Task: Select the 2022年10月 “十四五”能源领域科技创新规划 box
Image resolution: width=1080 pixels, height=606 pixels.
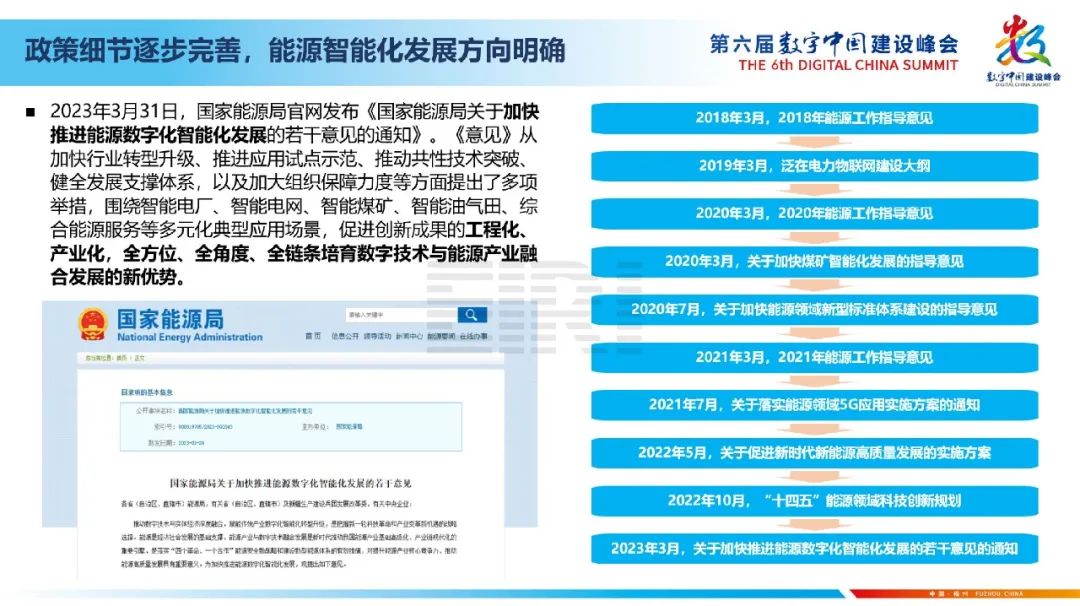Action: 814,501
